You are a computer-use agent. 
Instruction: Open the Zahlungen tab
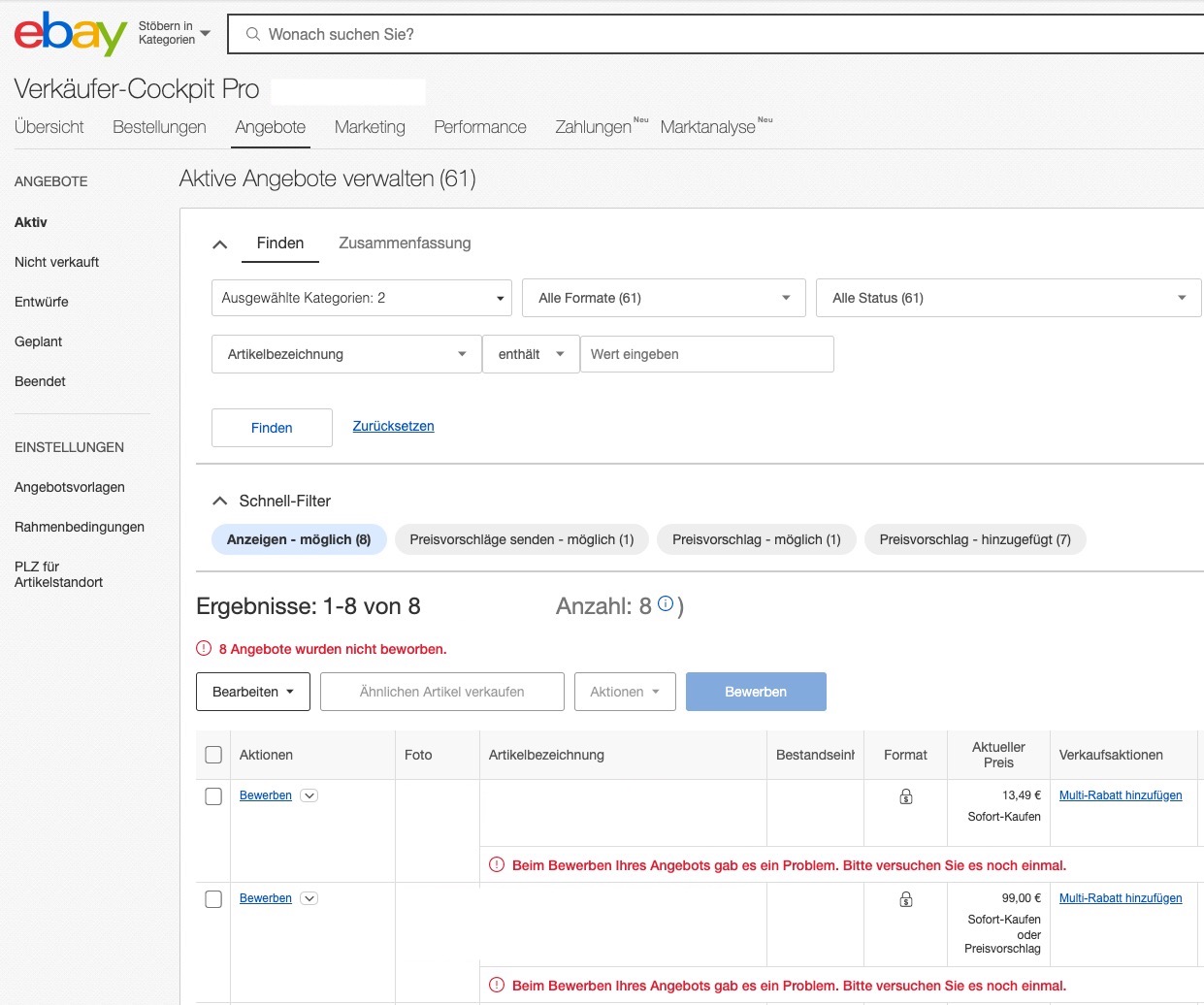point(594,127)
